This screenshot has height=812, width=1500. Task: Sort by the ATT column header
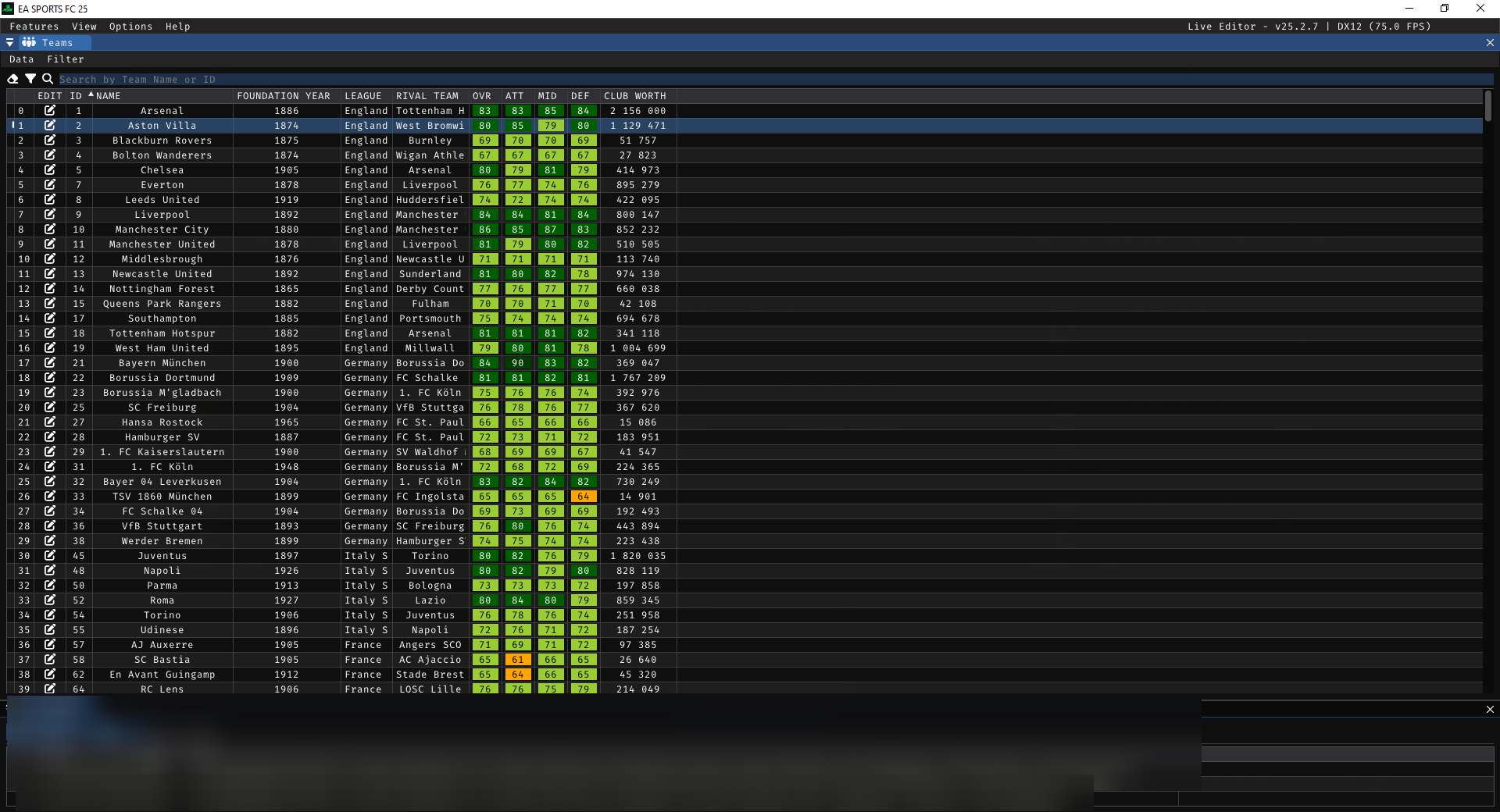[x=515, y=96]
